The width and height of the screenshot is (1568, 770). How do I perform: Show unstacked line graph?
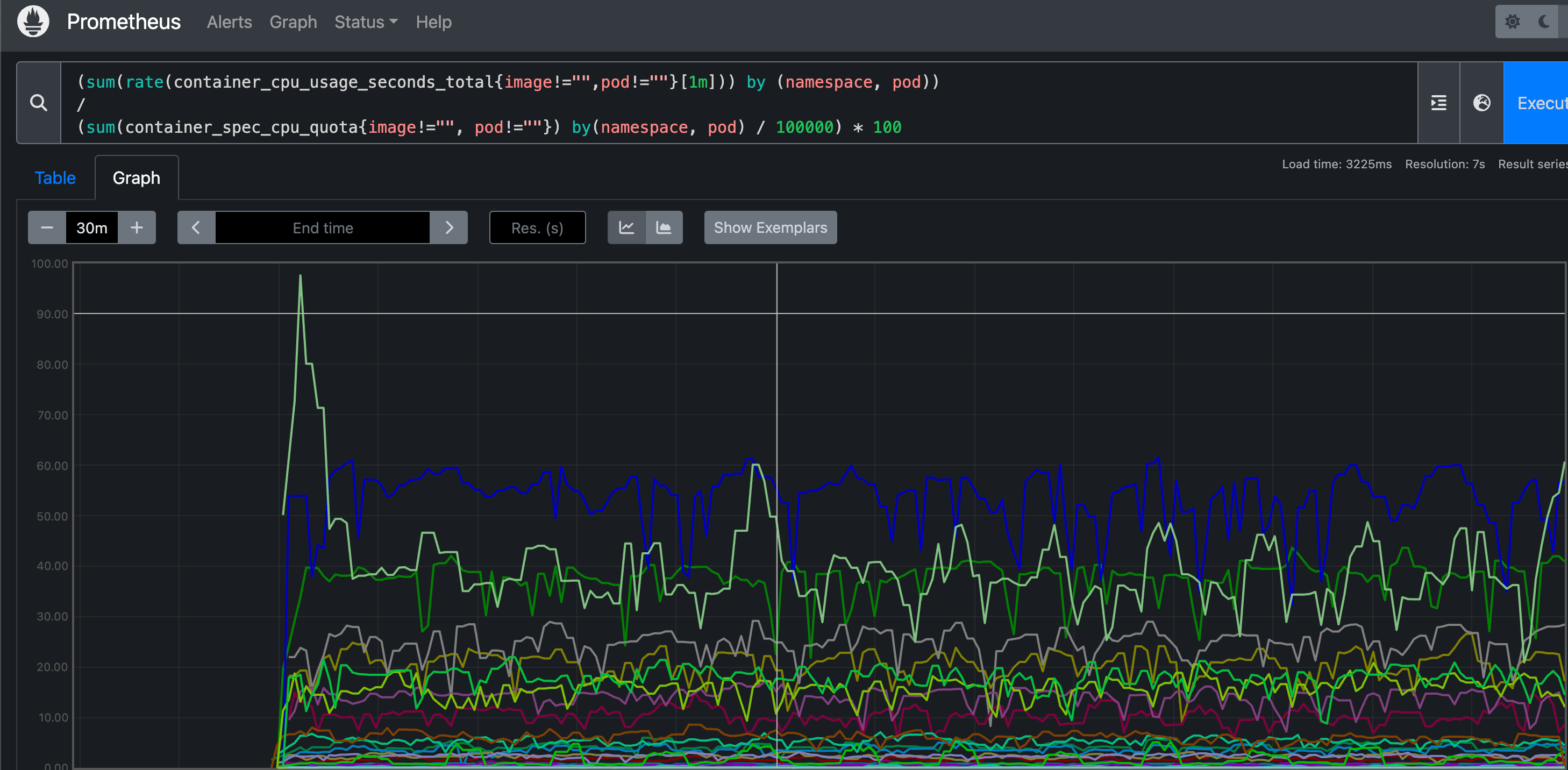point(626,227)
